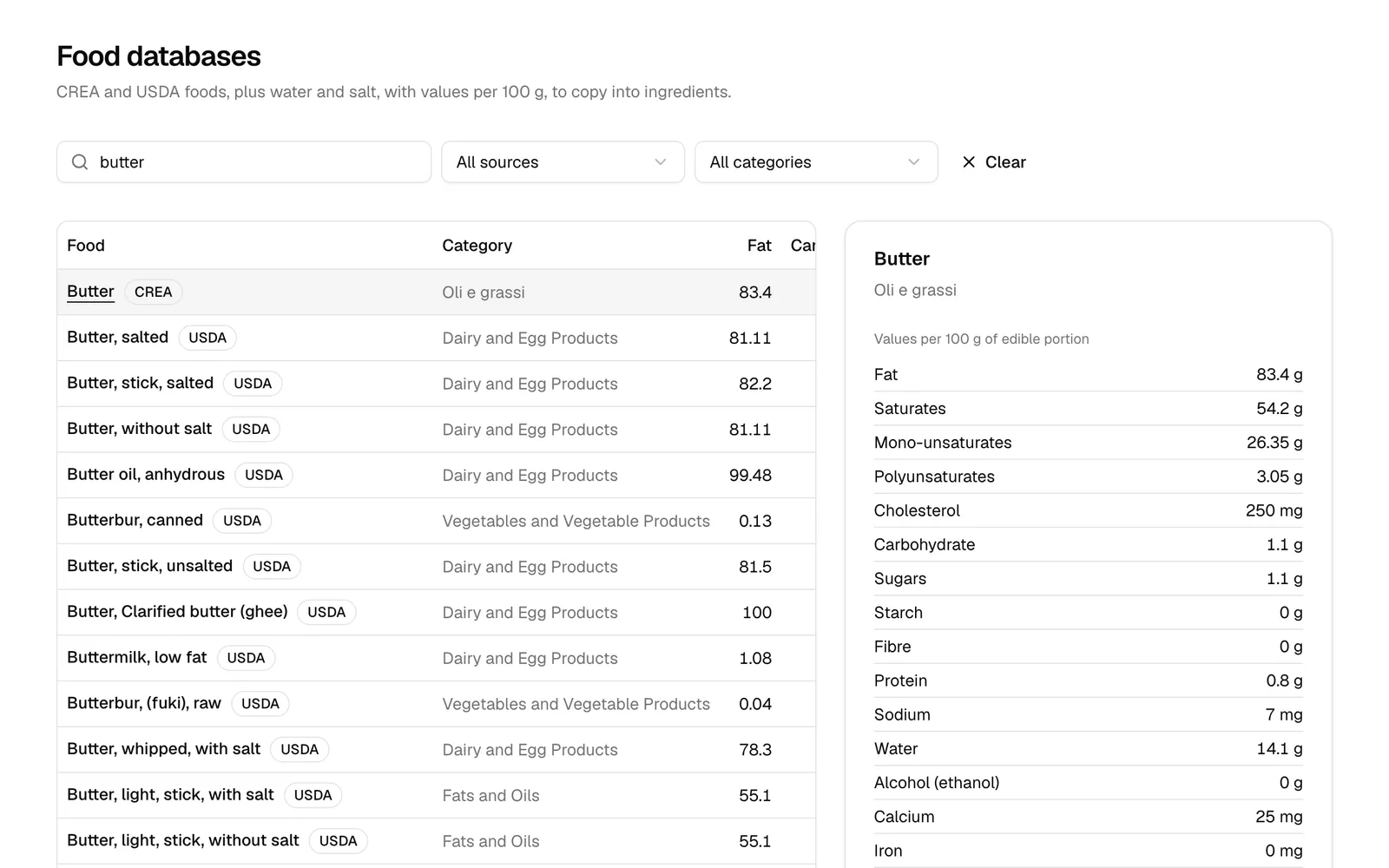Open the underlined Butter food link

(x=90, y=292)
